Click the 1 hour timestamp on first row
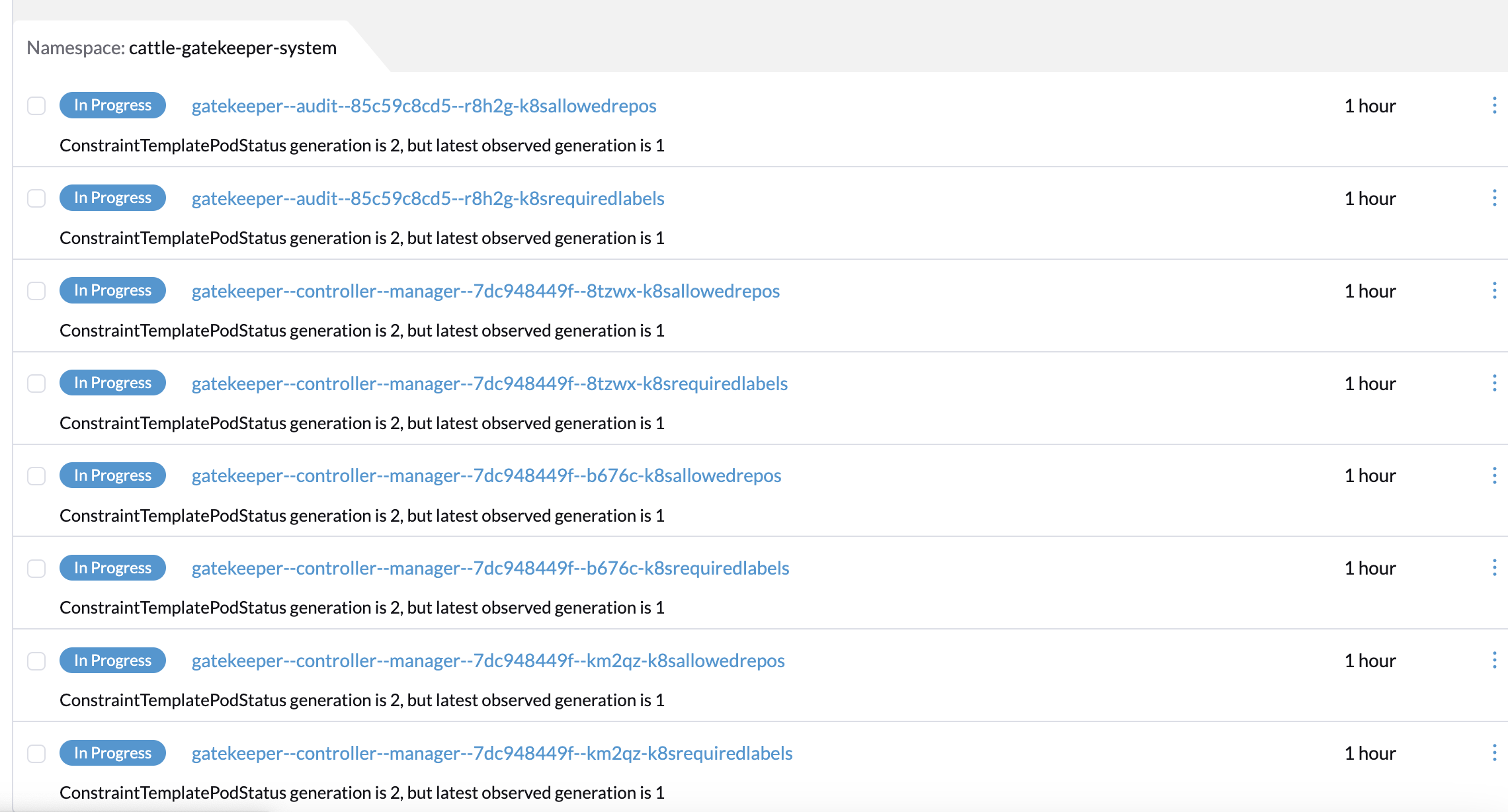The width and height of the screenshot is (1508, 812). (x=1370, y=105)
